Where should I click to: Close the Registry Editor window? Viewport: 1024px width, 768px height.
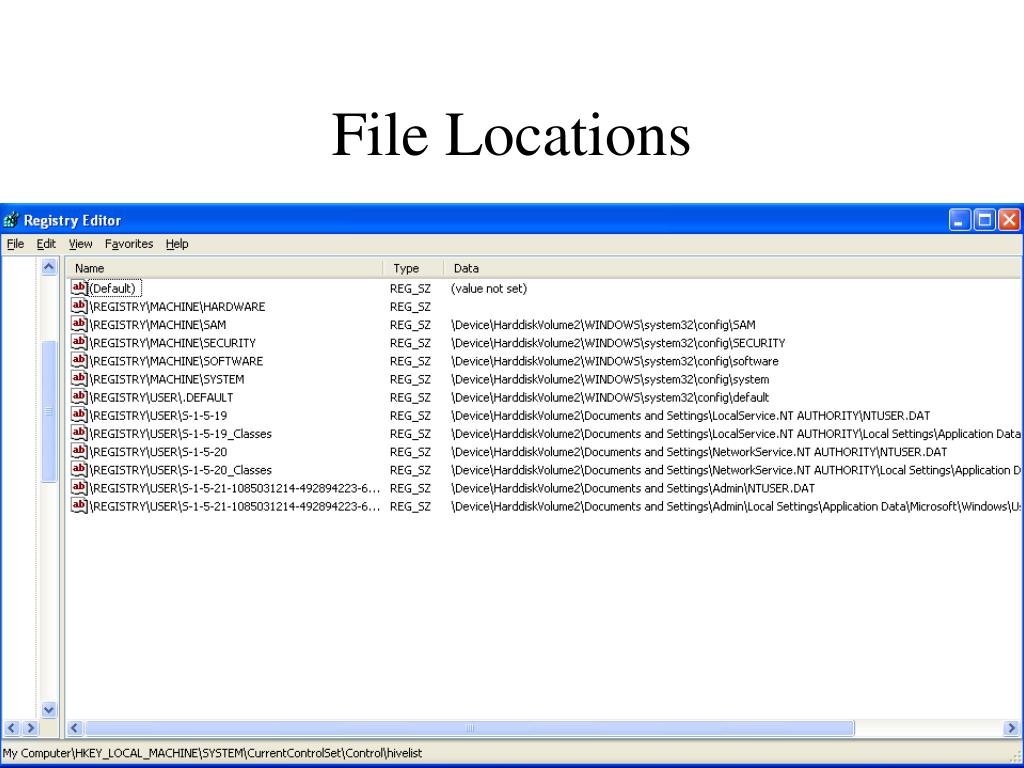point(1009,220)
